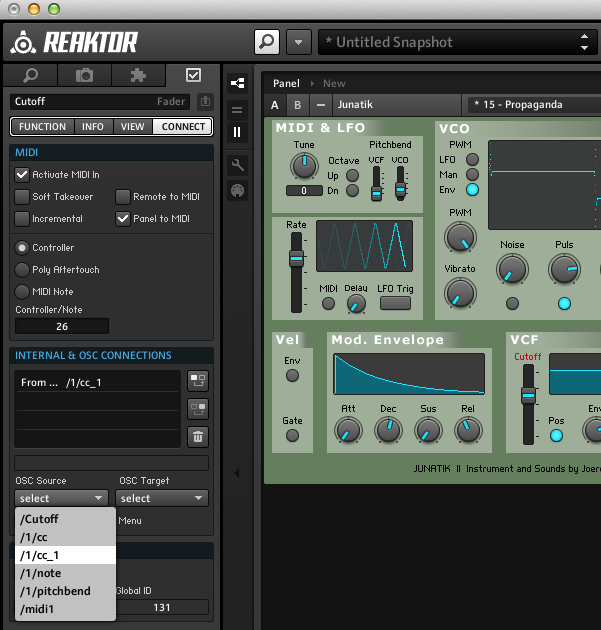Choose /1/cc from the OSC source list
The height and width of the screenshot is (630, 601).
(65, 537)
